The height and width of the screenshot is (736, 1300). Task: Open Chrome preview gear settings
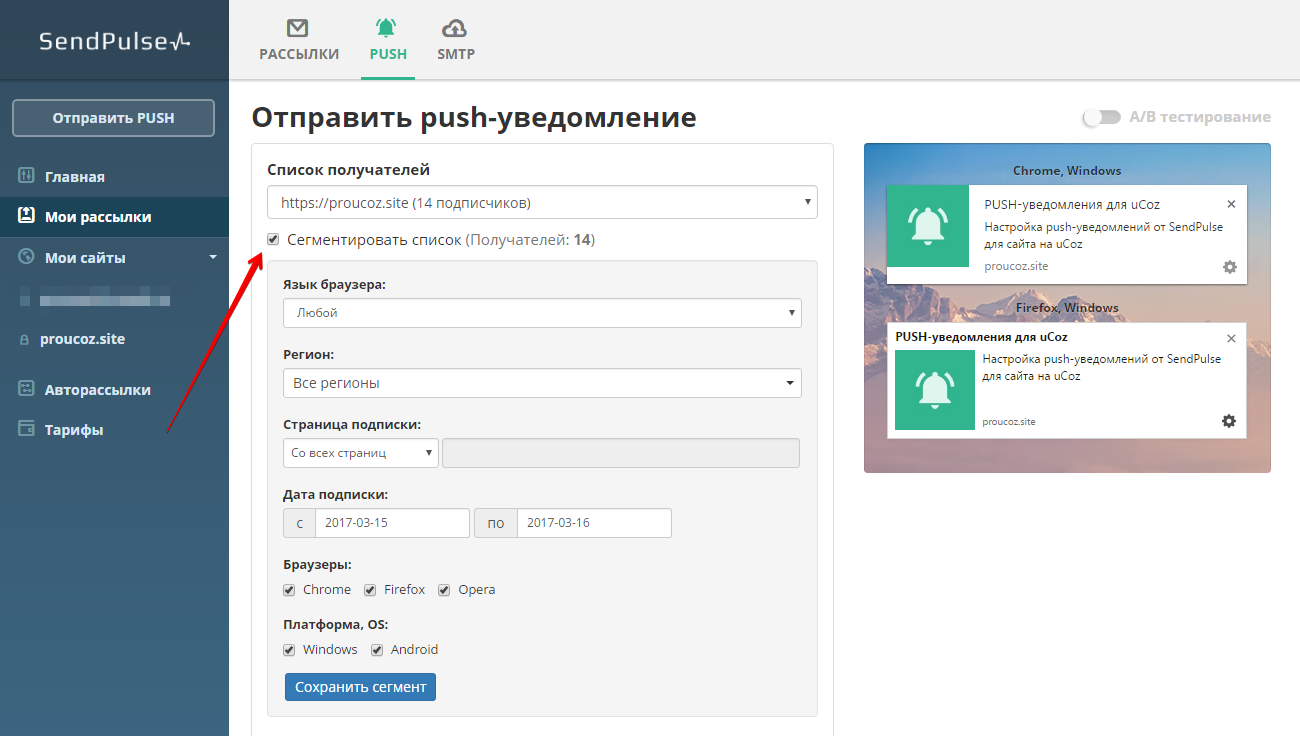(x=1230, y=267)
